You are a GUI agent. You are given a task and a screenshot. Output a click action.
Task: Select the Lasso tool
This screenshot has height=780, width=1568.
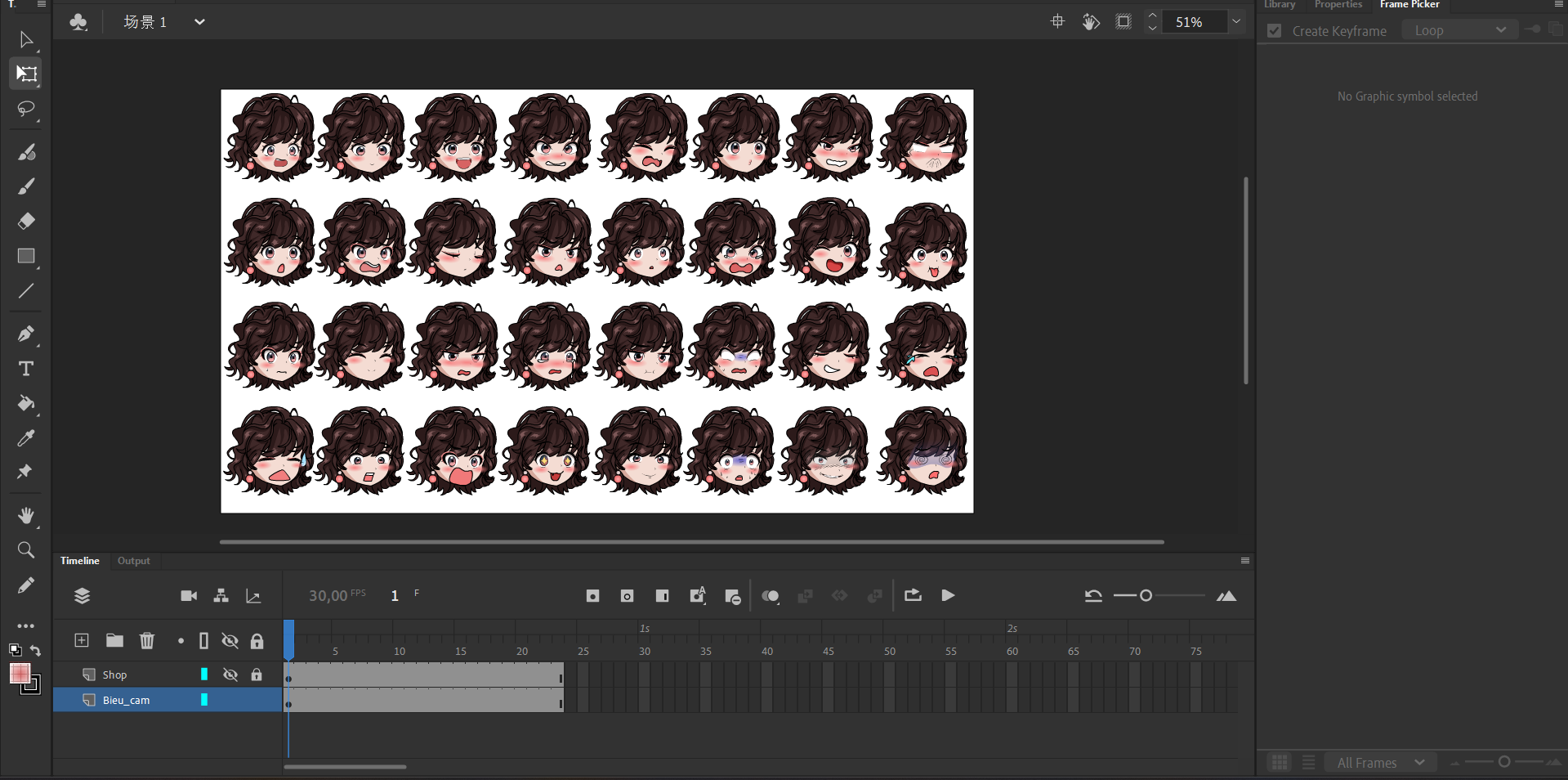click(26, 109)
